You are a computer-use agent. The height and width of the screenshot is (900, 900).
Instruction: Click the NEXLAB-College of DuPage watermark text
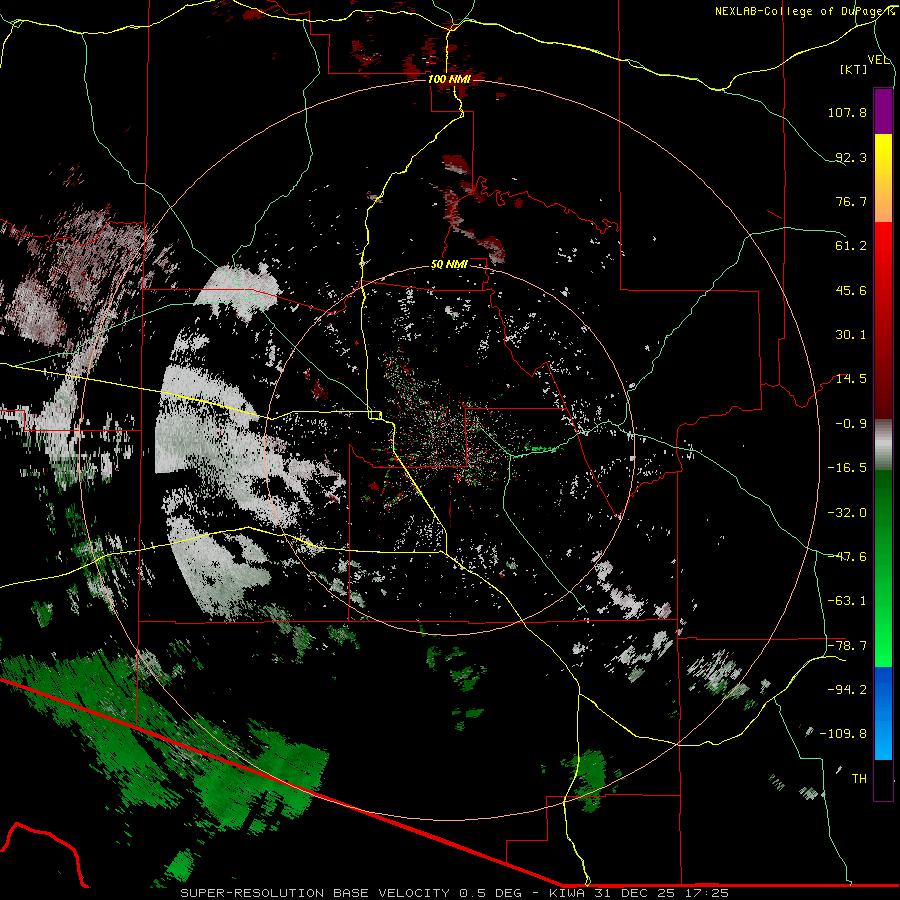[x=804, y=11]
